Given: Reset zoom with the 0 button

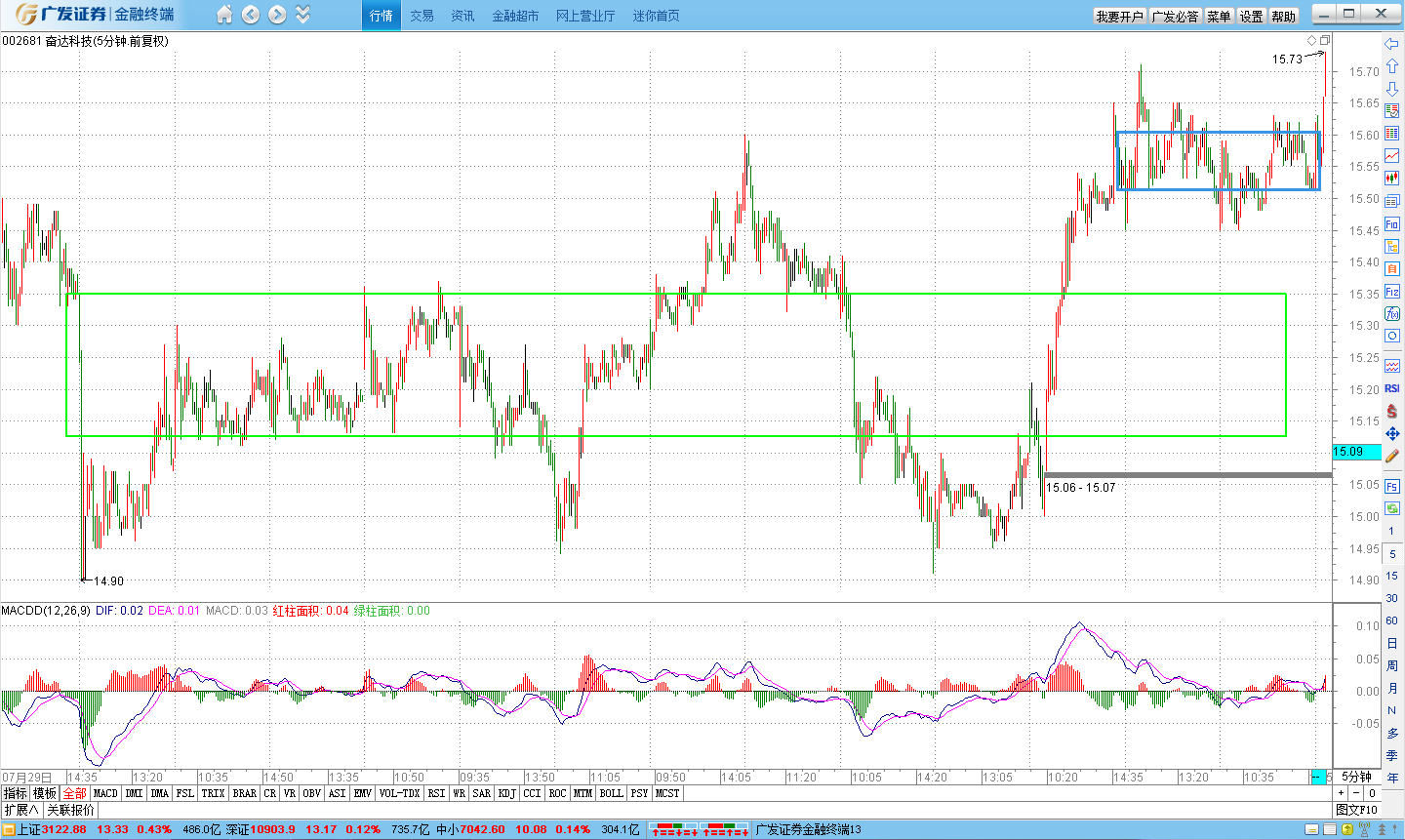Looking at the screenshot, I should [1372, 793].
